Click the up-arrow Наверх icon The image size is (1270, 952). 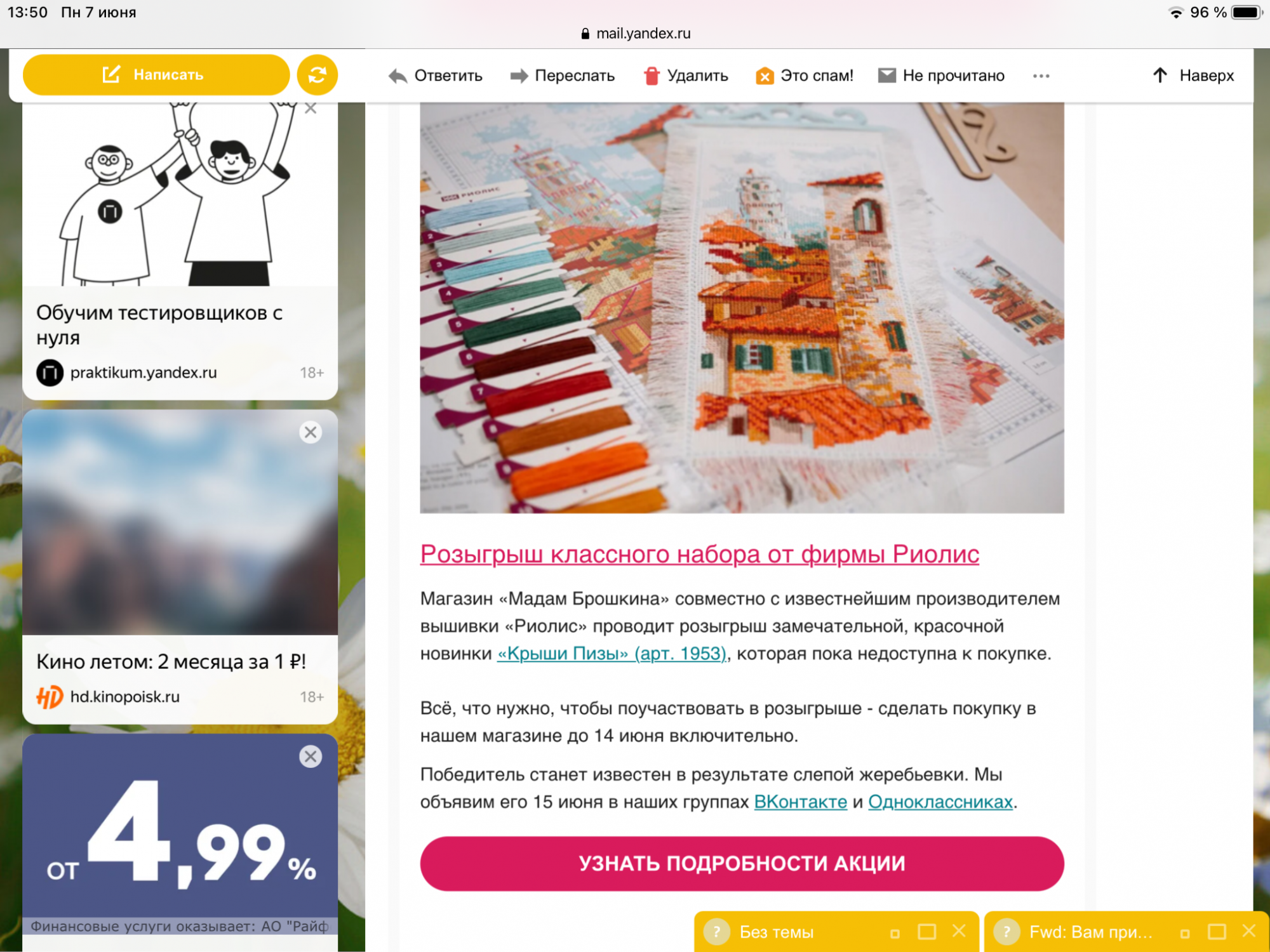pyautogui.click(x=1160, y=76)
